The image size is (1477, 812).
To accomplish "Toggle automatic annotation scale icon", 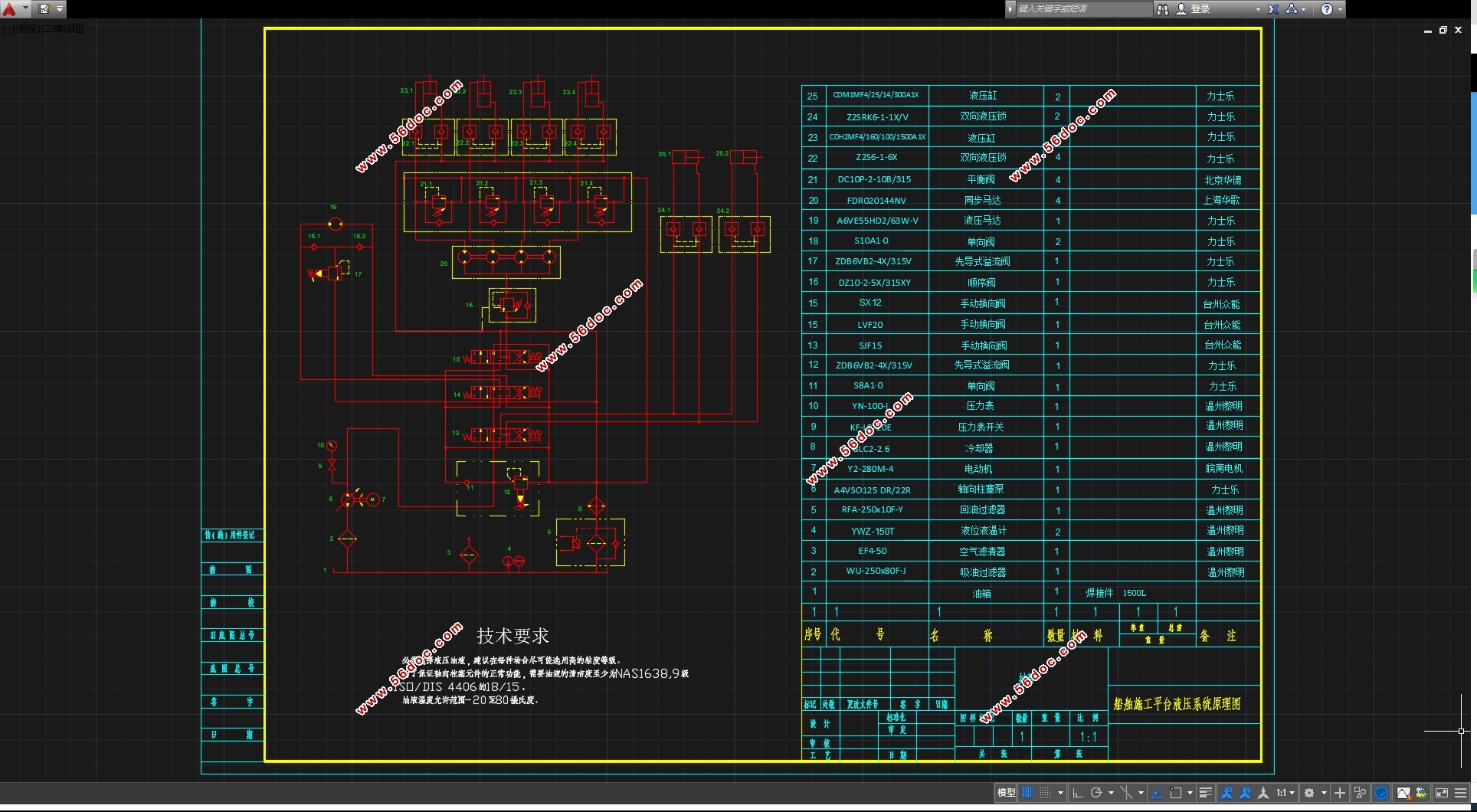I will [x=1245, y=793].
